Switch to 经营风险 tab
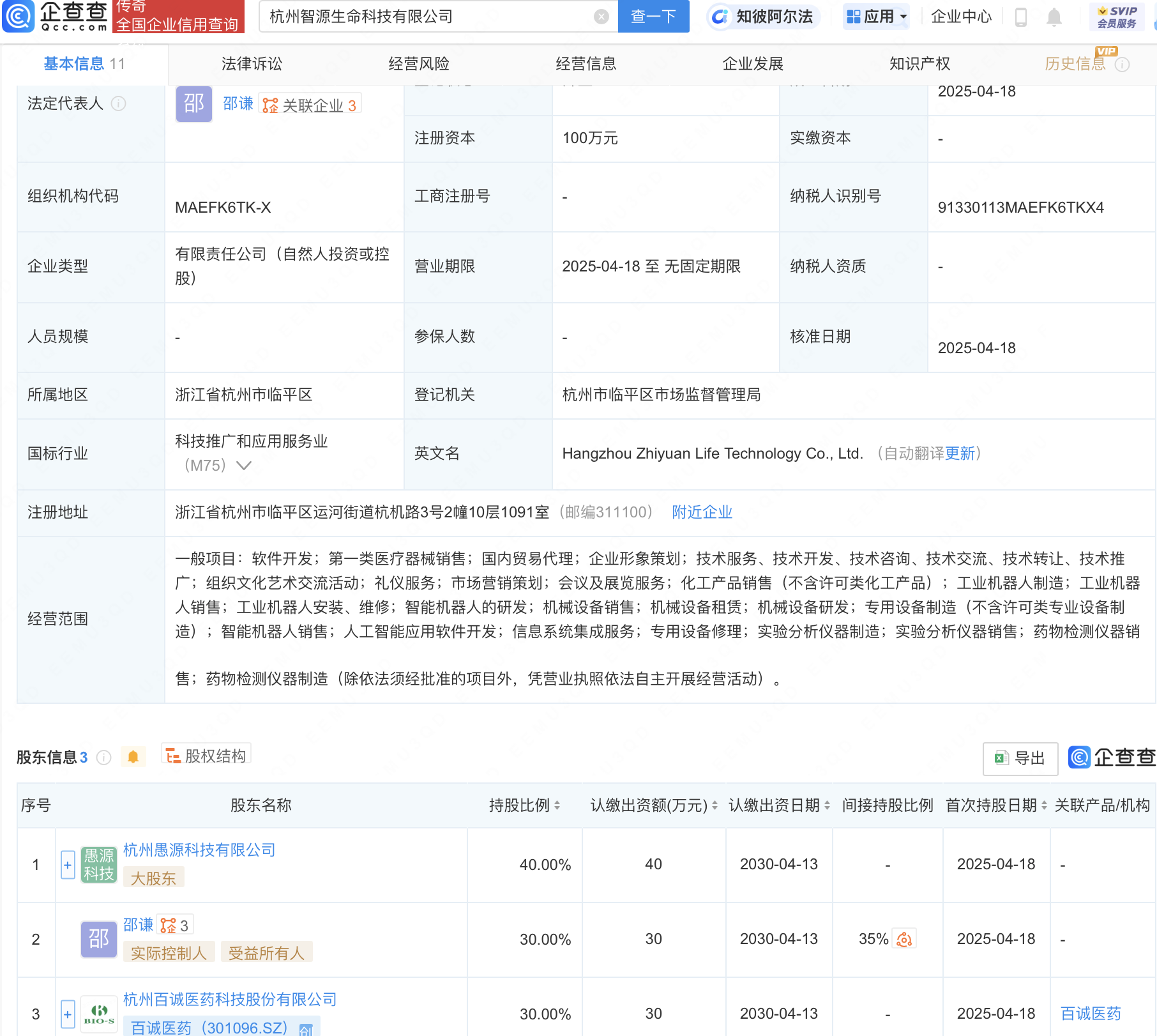Screen dimensions: 1157x1036 419,64
